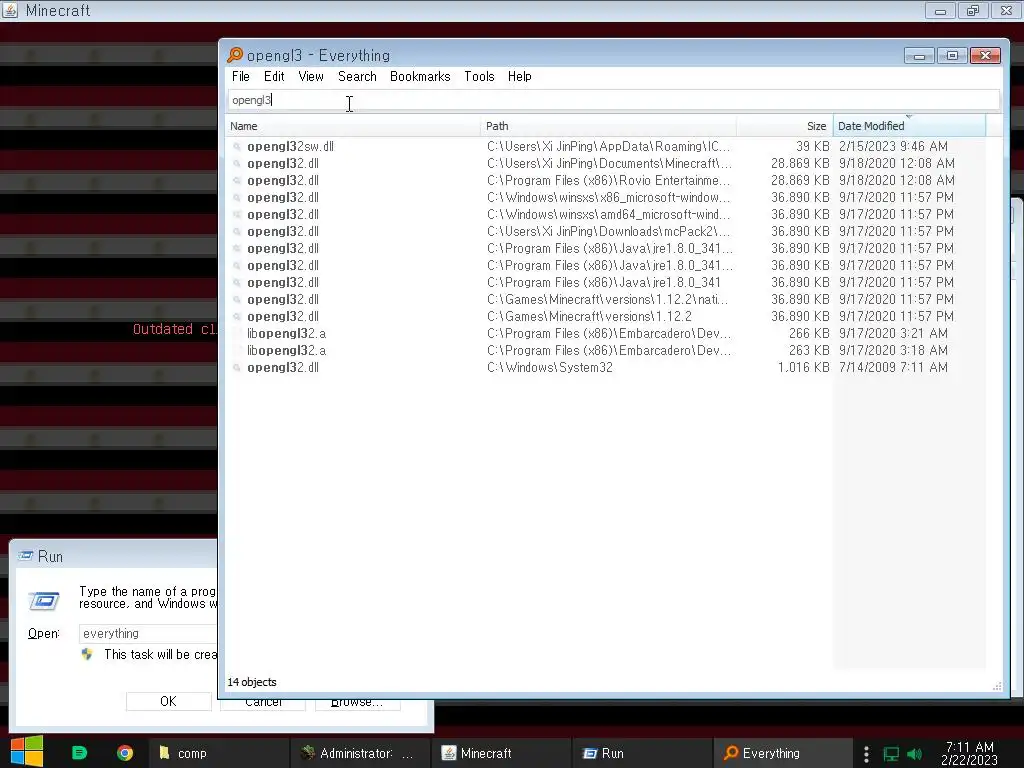
Task: Launch Google Chrome from the taskbar
Action: (x=125, y=753)
